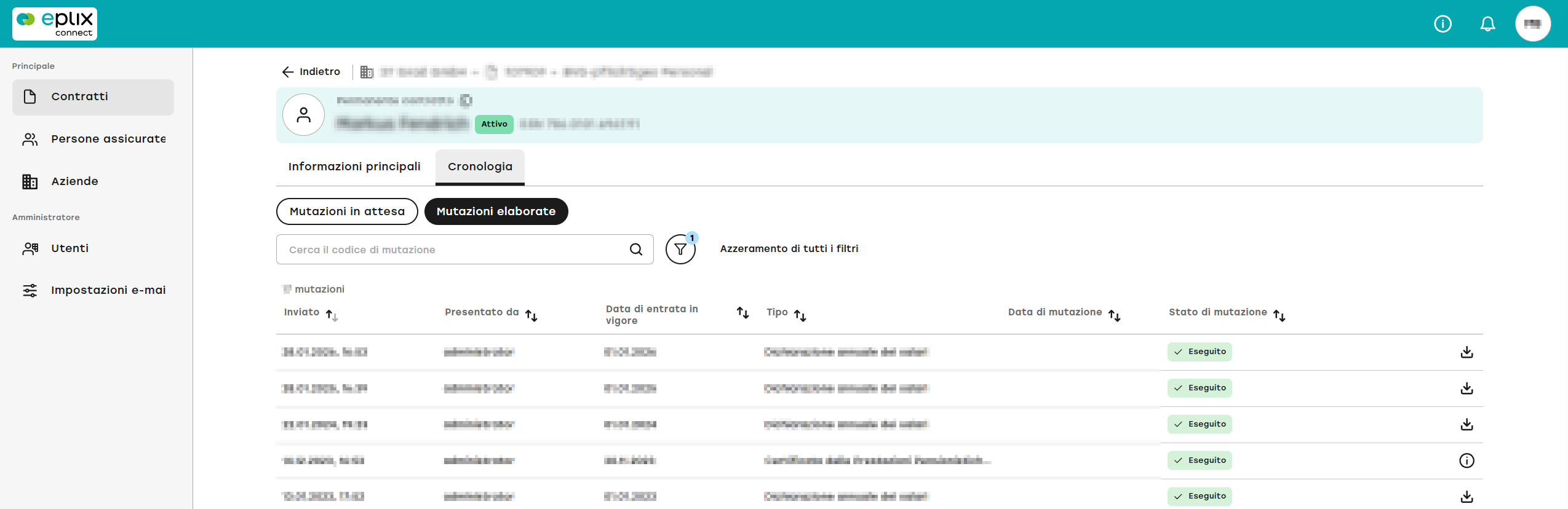
Task: Click the insured person avatar icon
Action: (x=303, y=115)
